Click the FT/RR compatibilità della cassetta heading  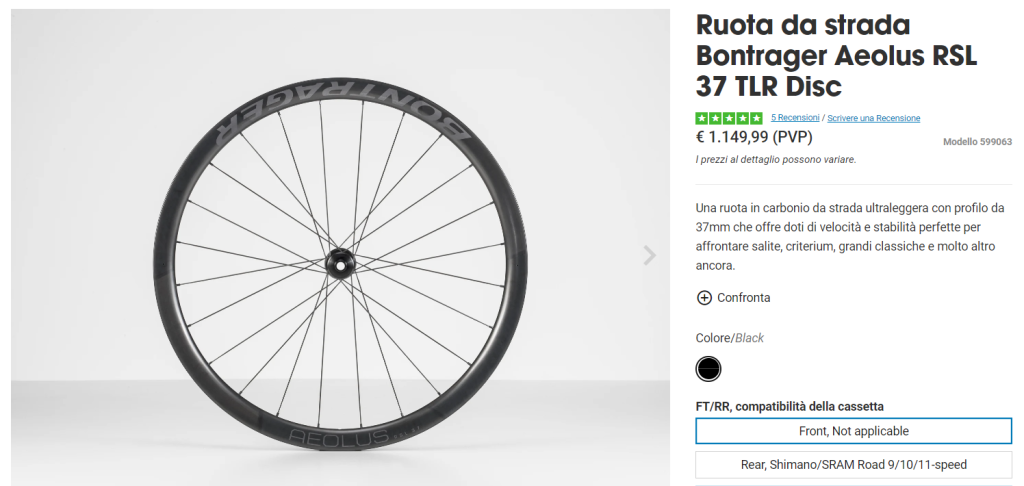789,406
